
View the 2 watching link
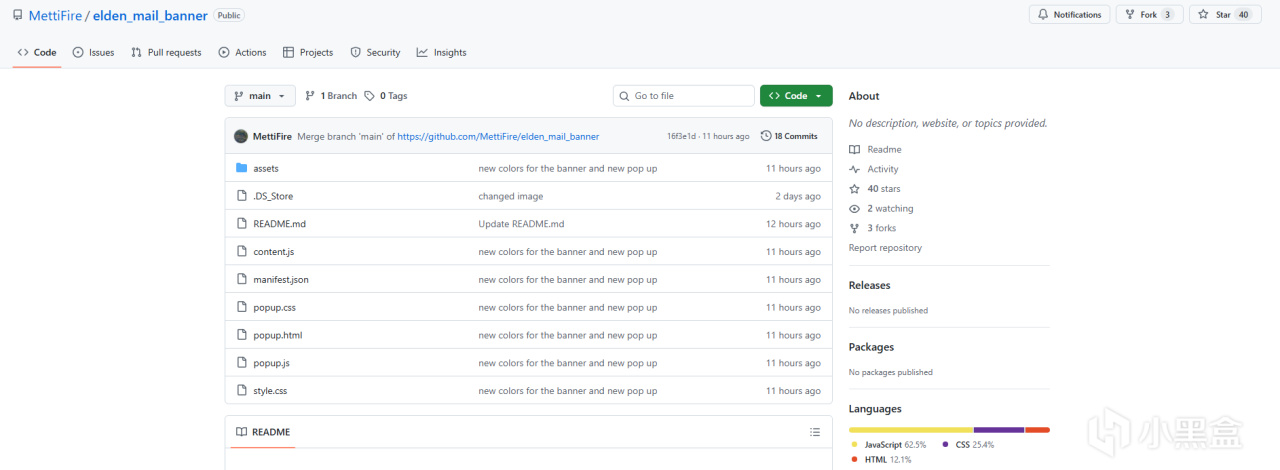point(881,209)
